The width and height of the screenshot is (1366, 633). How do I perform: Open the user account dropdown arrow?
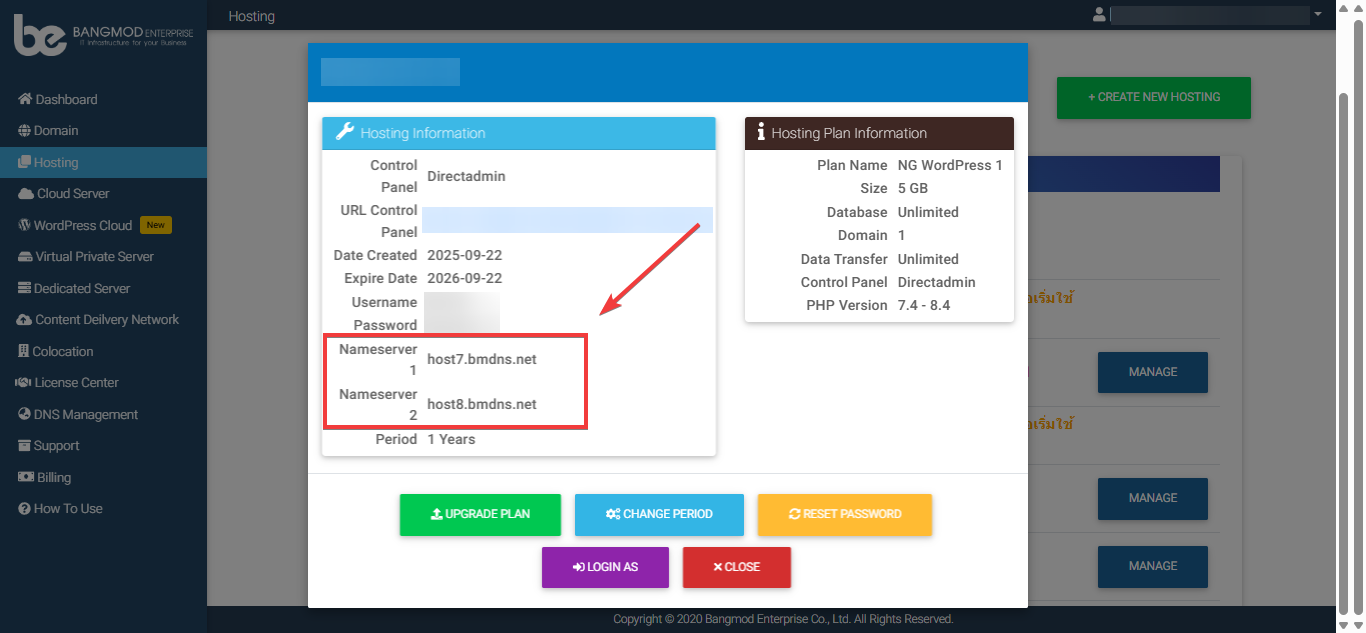click(1317, 15)
